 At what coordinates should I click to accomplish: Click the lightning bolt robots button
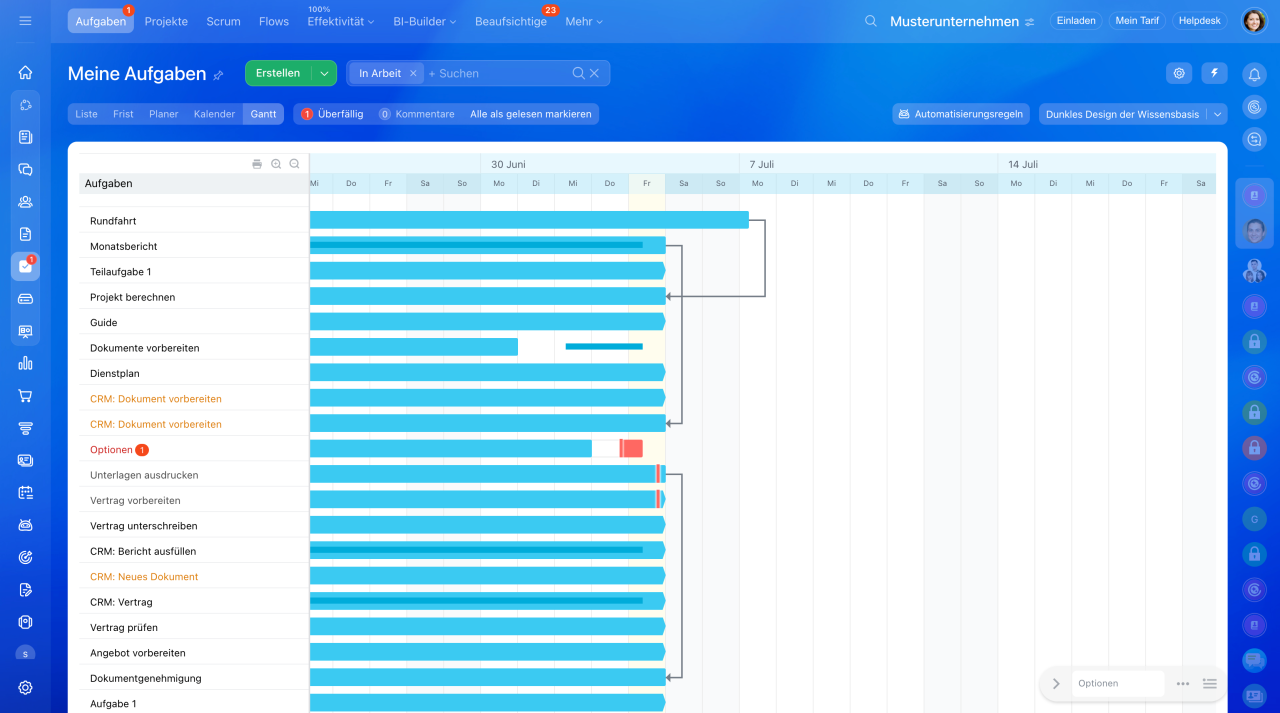coord(1214,73)
